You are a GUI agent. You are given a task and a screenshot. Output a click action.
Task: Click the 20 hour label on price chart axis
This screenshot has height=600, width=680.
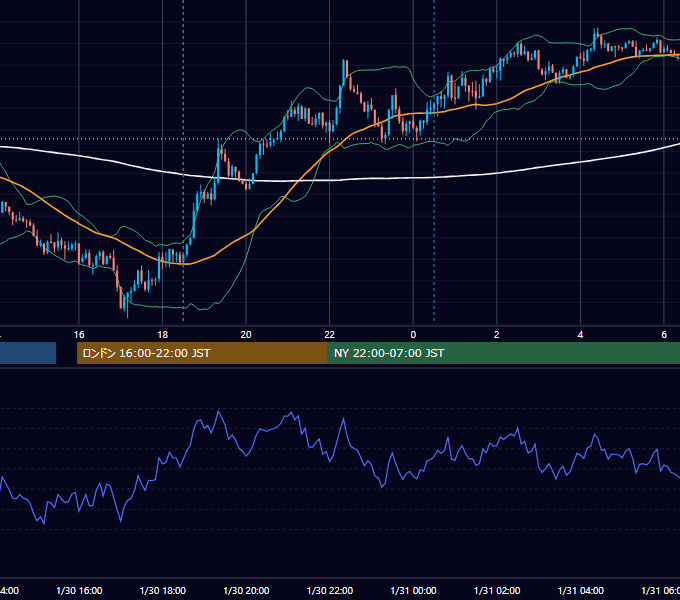pyautogui.click(x=246, y=335)
